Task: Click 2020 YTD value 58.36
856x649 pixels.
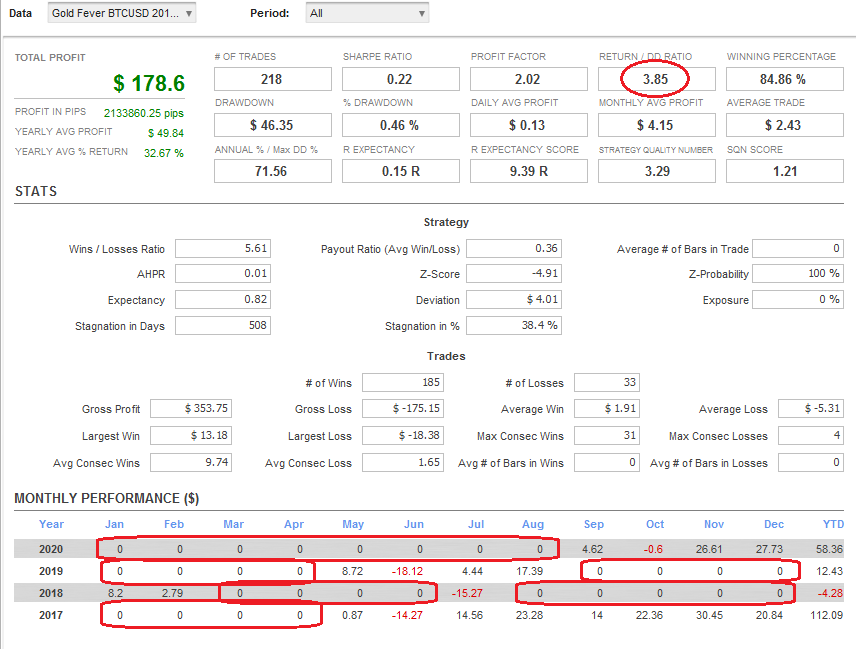Action: pyautogui.click(x=829, y=549)
